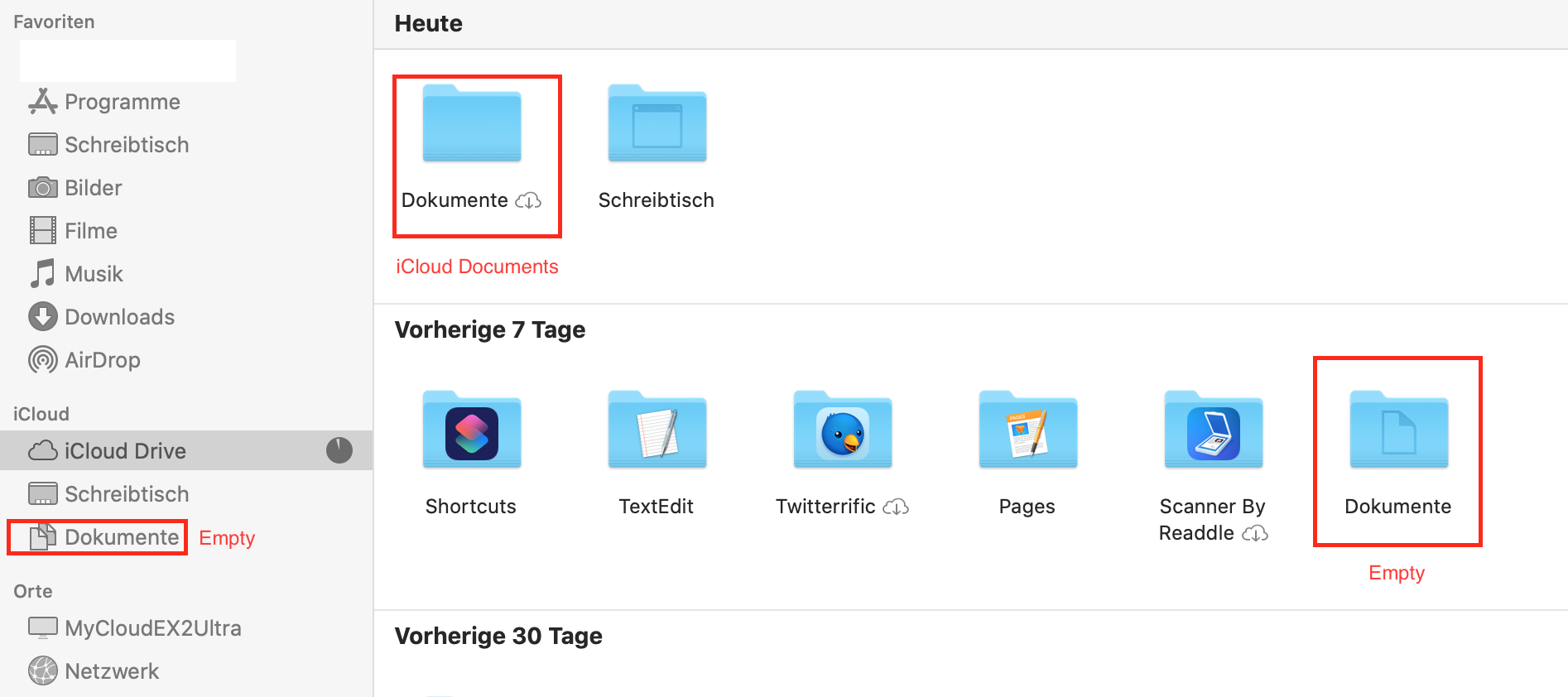
Task: Select the Pages folder
Action: click(x=1028, y=430)
